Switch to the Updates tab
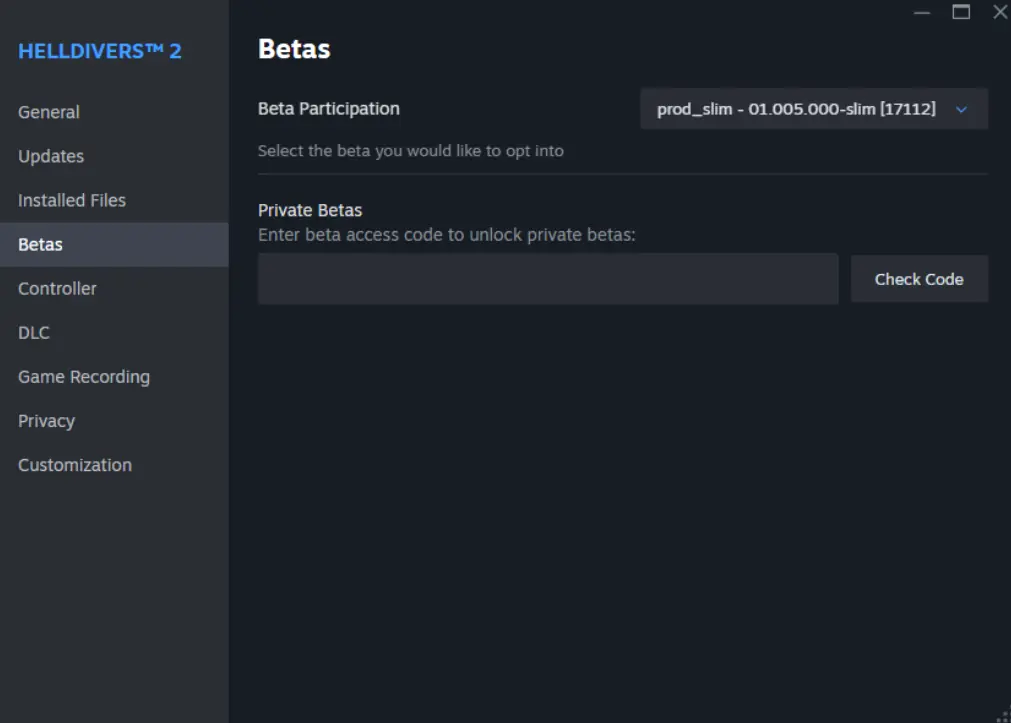The height and width of the screenshot is (723, 1011). pyautogui.click(x=50, y=156)
